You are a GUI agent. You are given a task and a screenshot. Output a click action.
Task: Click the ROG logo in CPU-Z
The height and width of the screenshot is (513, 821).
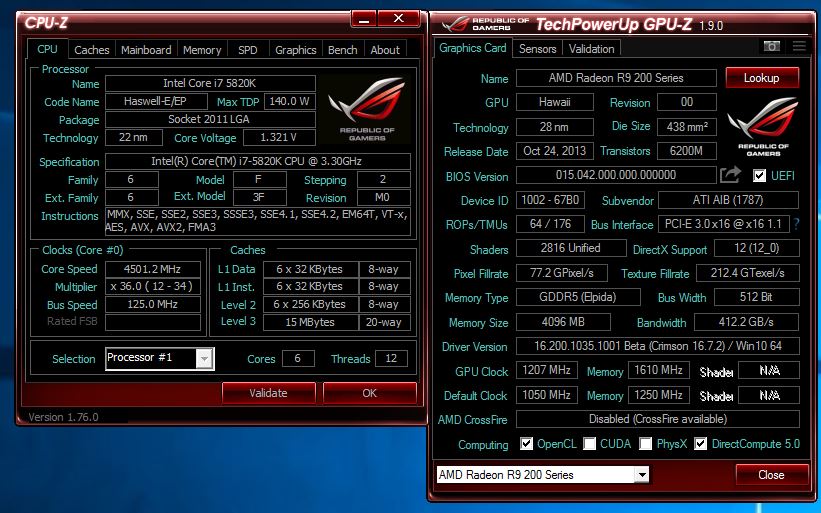click(367, 109)
